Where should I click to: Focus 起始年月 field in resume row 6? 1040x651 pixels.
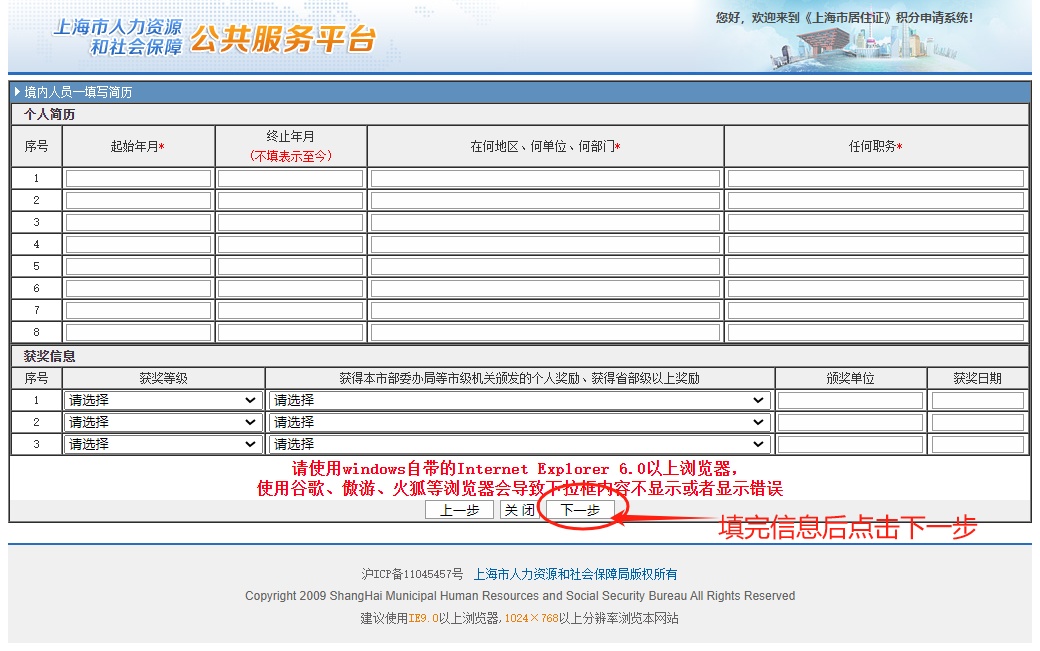tap(139, 288)
